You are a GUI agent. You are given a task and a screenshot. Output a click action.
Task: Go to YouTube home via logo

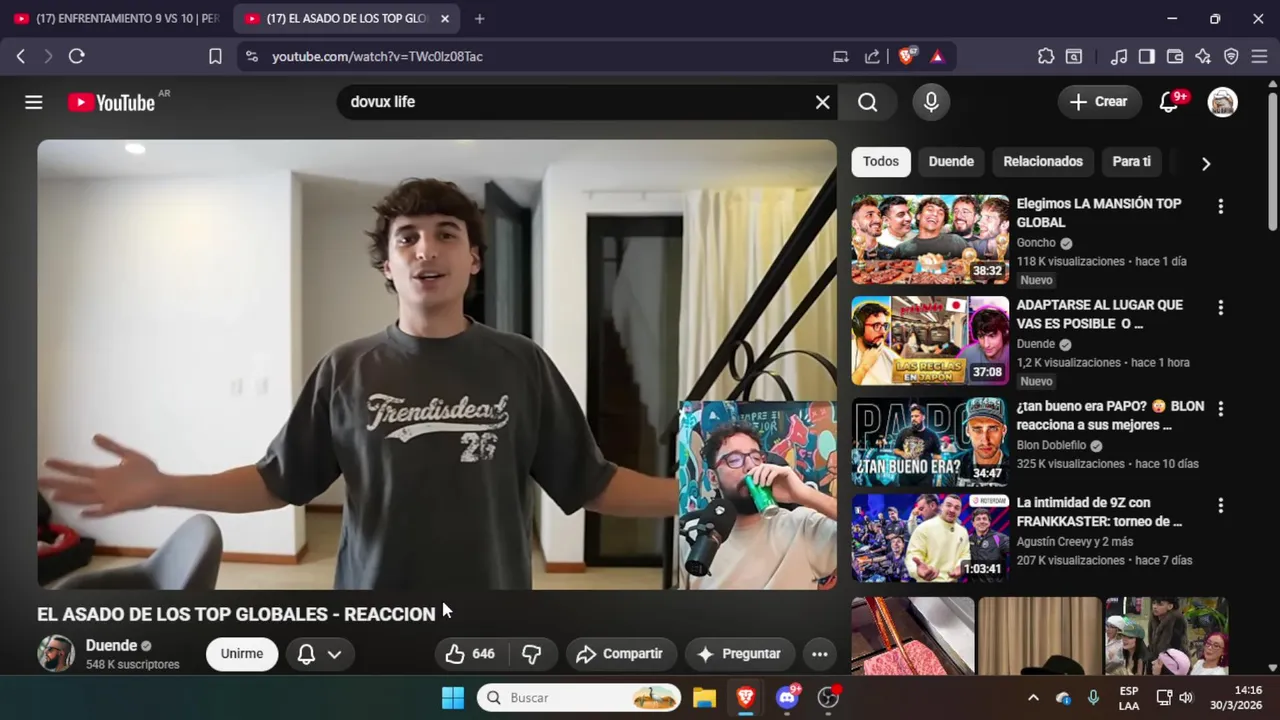(112, 102)
